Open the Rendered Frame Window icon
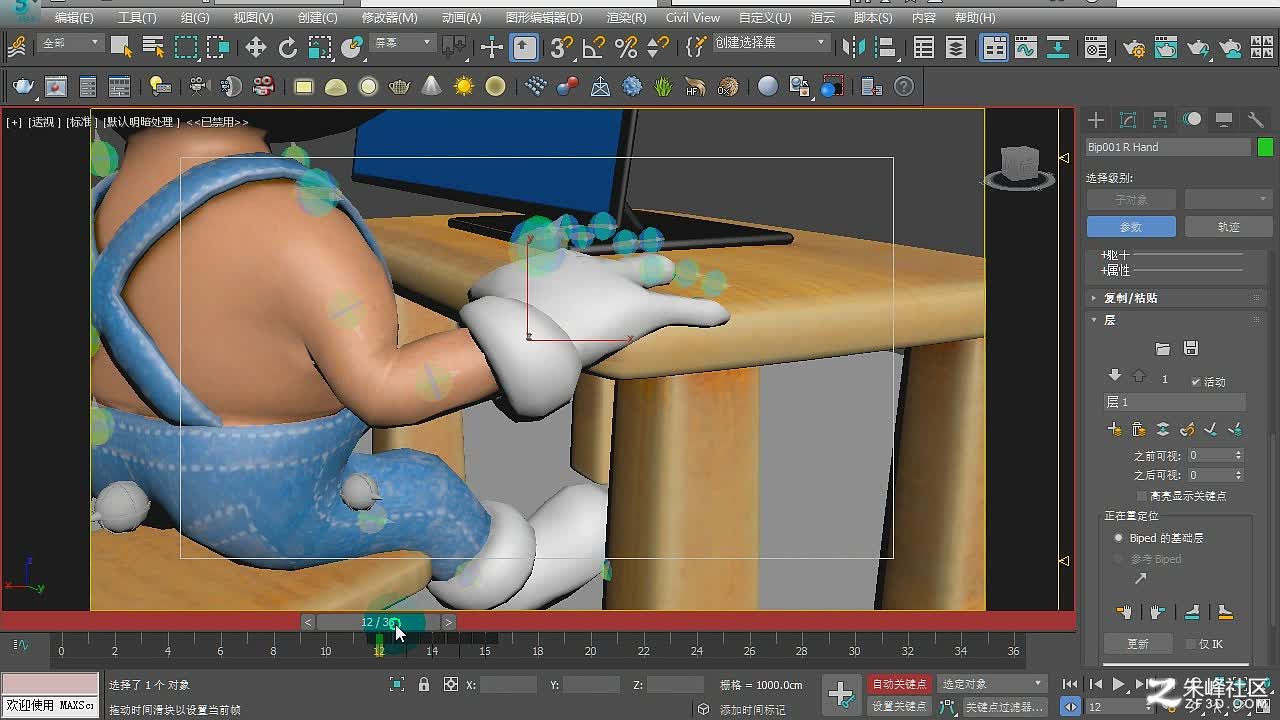1280x720 pixels. click(x=1165, y=47)
